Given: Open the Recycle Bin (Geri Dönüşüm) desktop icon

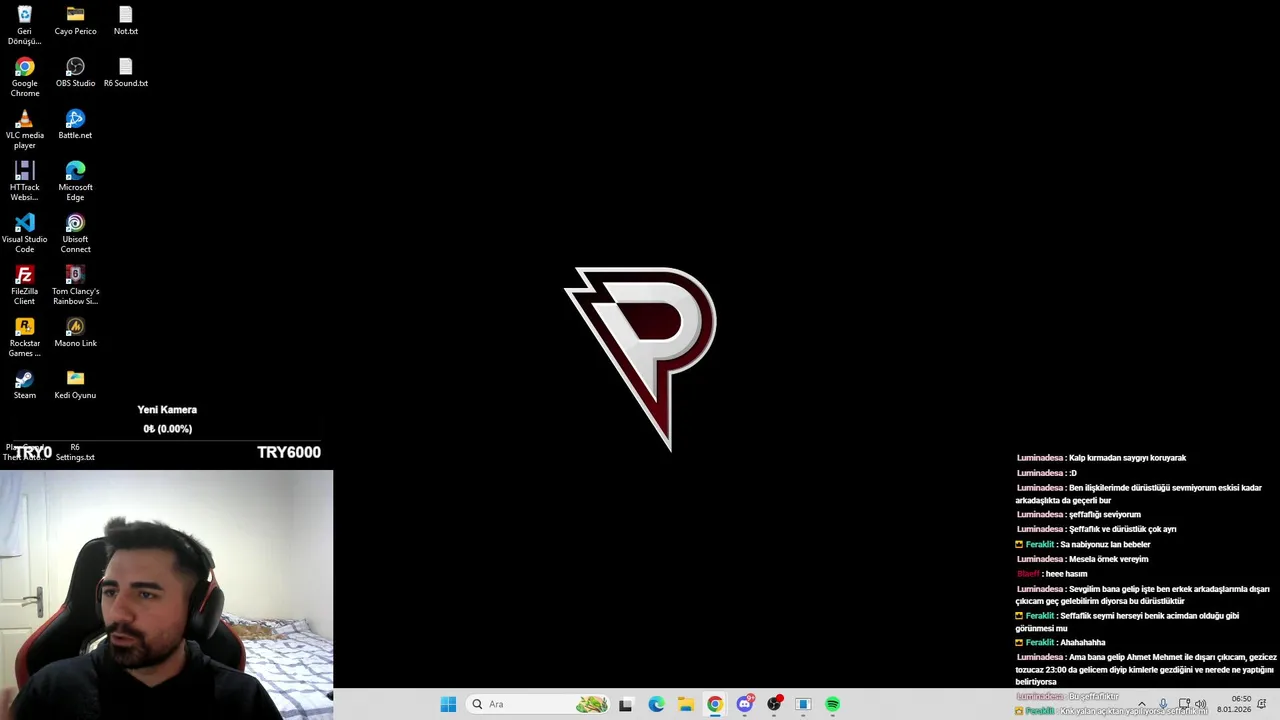Looking at the screenshot, I should pyautogui.click(x=24, y=25).
